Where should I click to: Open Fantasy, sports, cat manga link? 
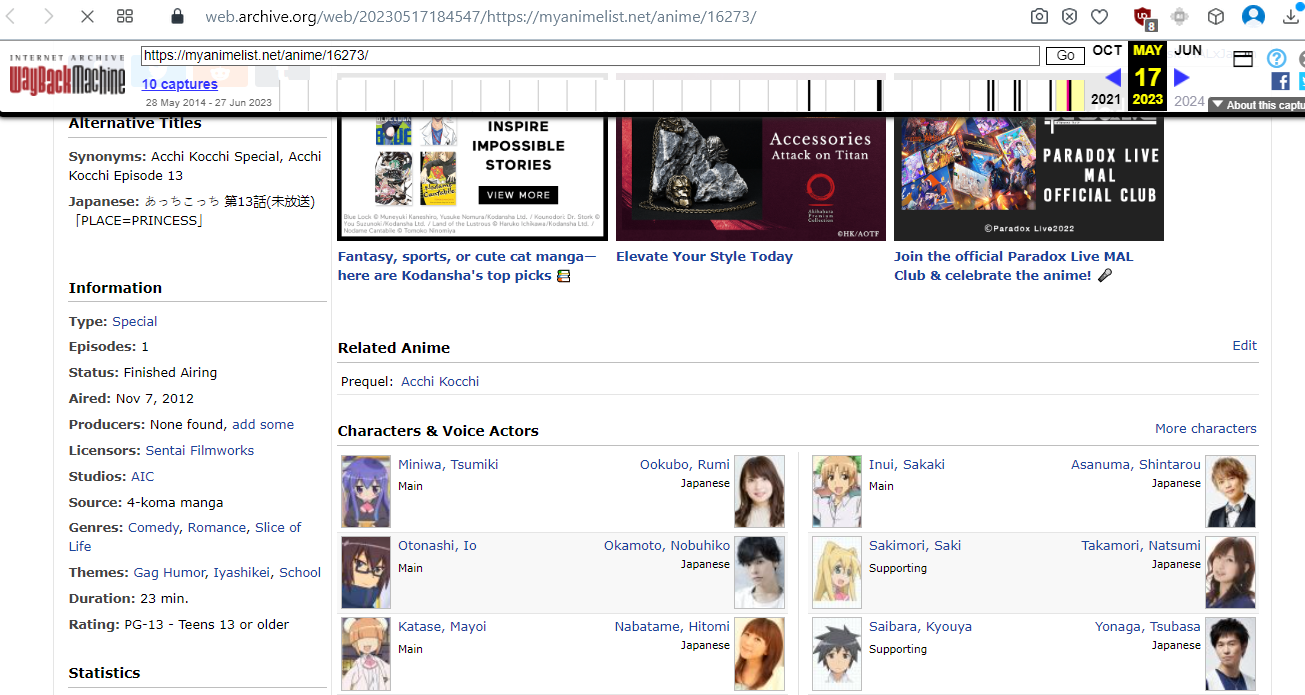pyautogui.click(x=467, y=266)
